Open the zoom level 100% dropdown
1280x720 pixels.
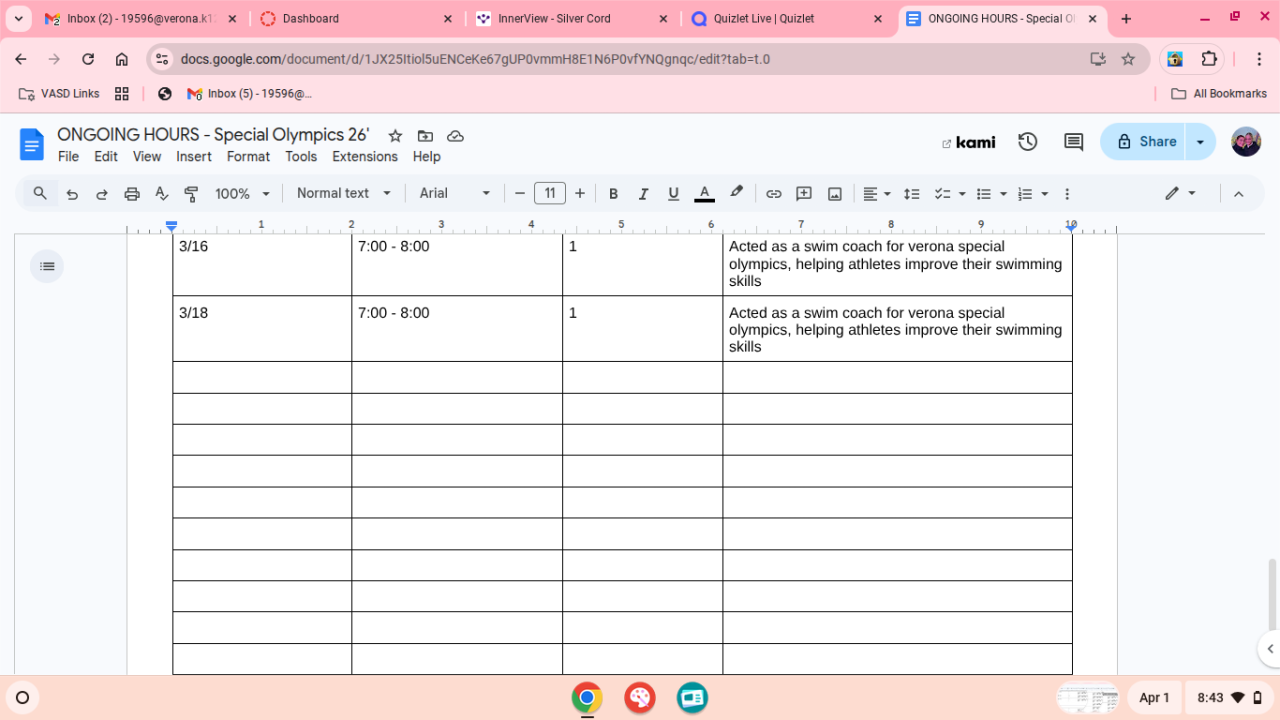243,194
